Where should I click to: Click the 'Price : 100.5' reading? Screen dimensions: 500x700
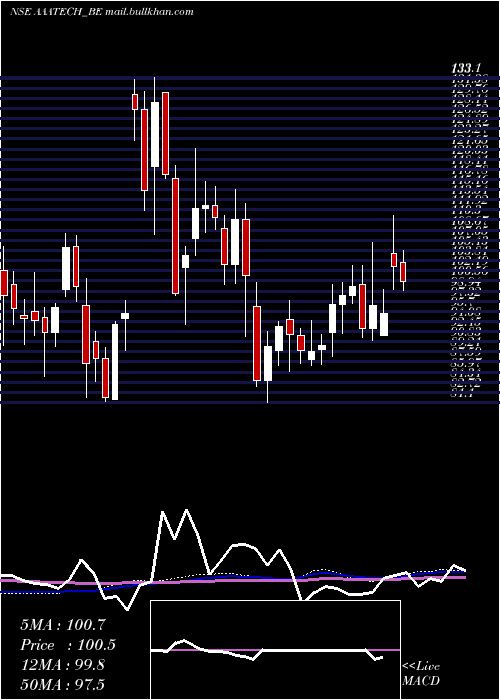coord(68,645)
